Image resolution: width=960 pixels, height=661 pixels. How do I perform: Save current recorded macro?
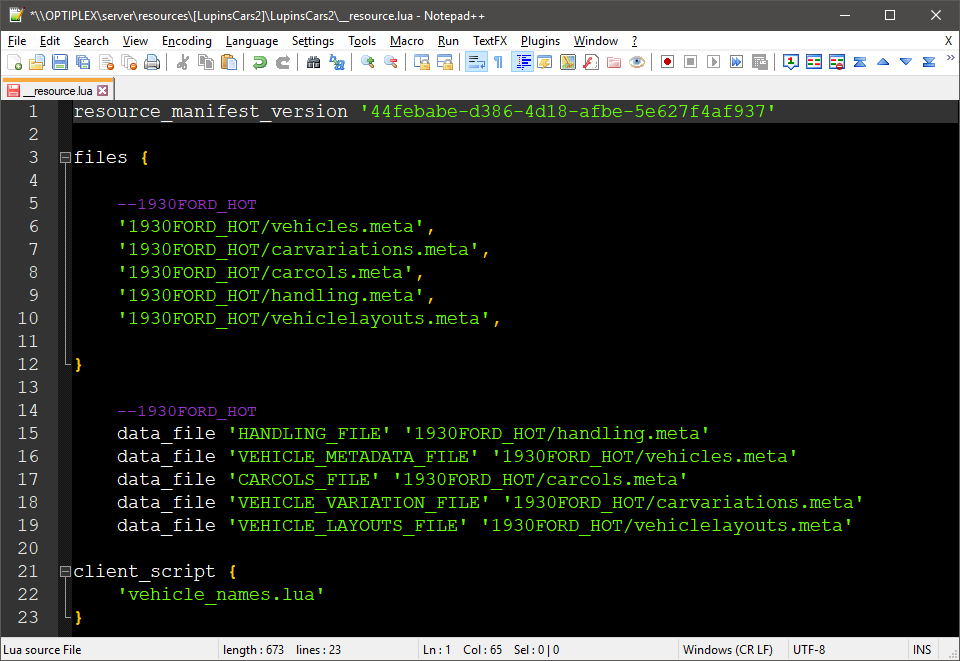(760, 62)
